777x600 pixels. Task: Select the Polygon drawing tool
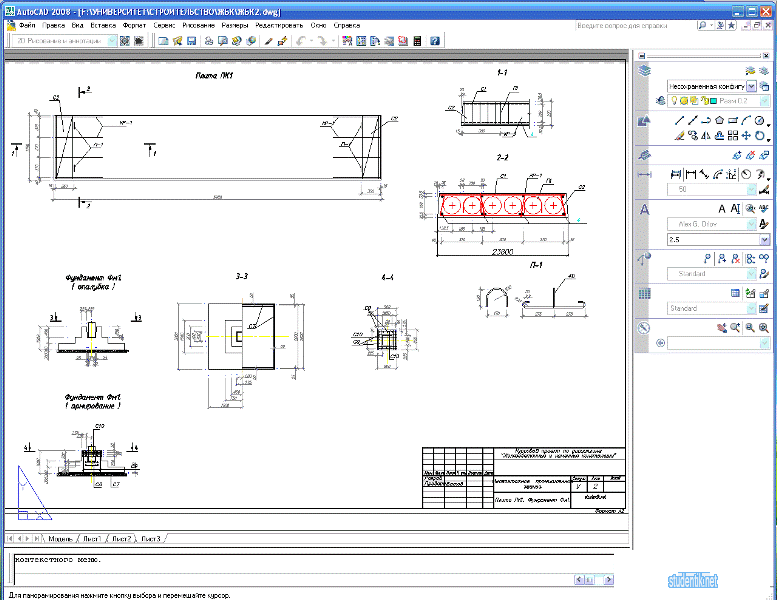[719, 120]
